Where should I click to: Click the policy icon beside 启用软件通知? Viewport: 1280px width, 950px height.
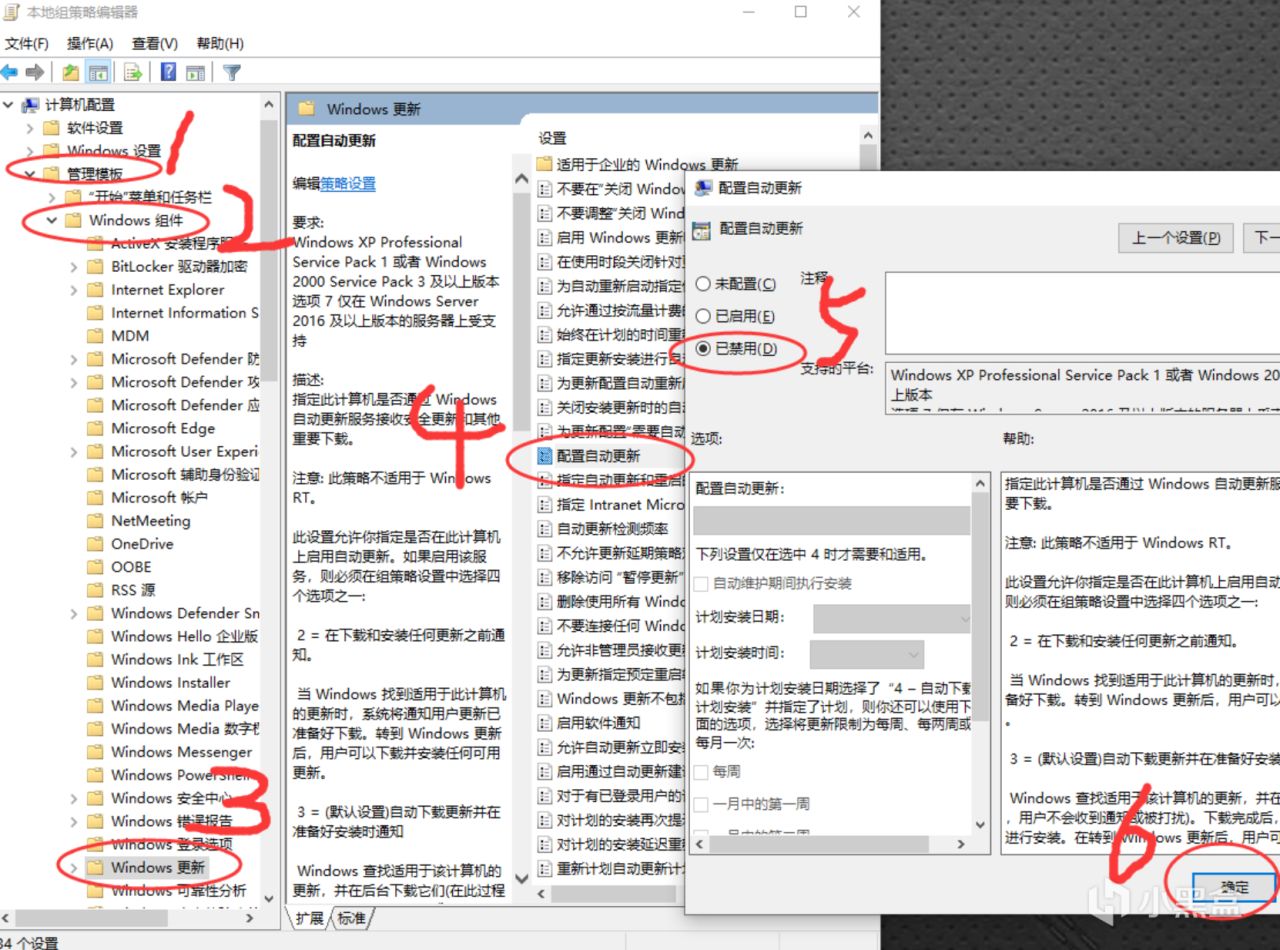545,723
